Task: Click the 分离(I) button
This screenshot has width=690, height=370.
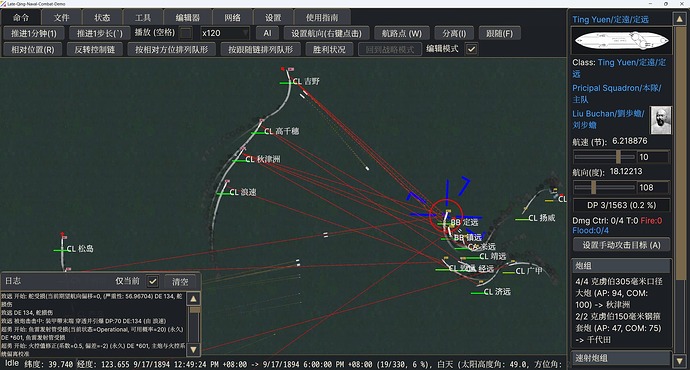Action: (x=454, y=33)
